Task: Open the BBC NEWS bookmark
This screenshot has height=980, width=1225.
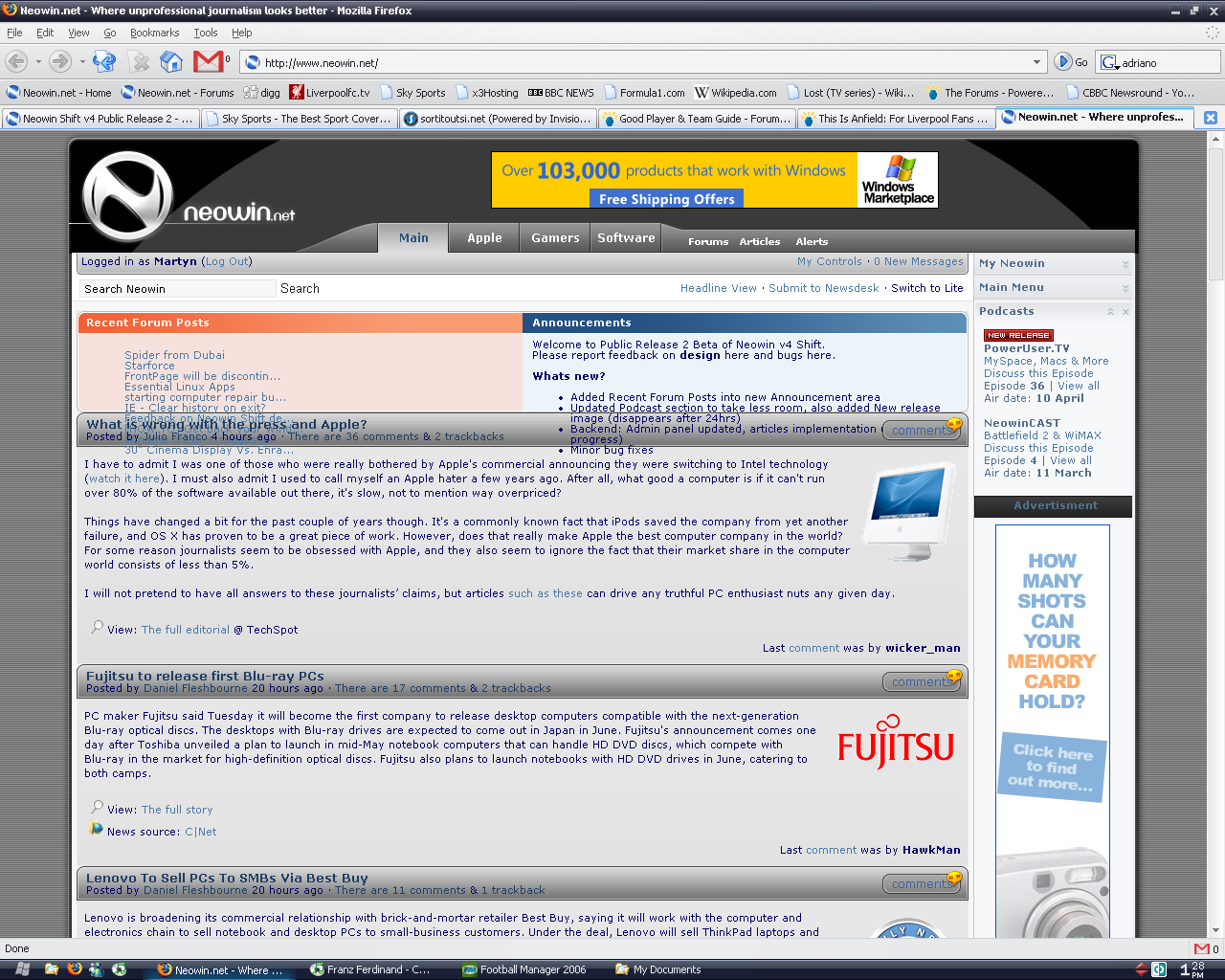Action: point(561,93)
